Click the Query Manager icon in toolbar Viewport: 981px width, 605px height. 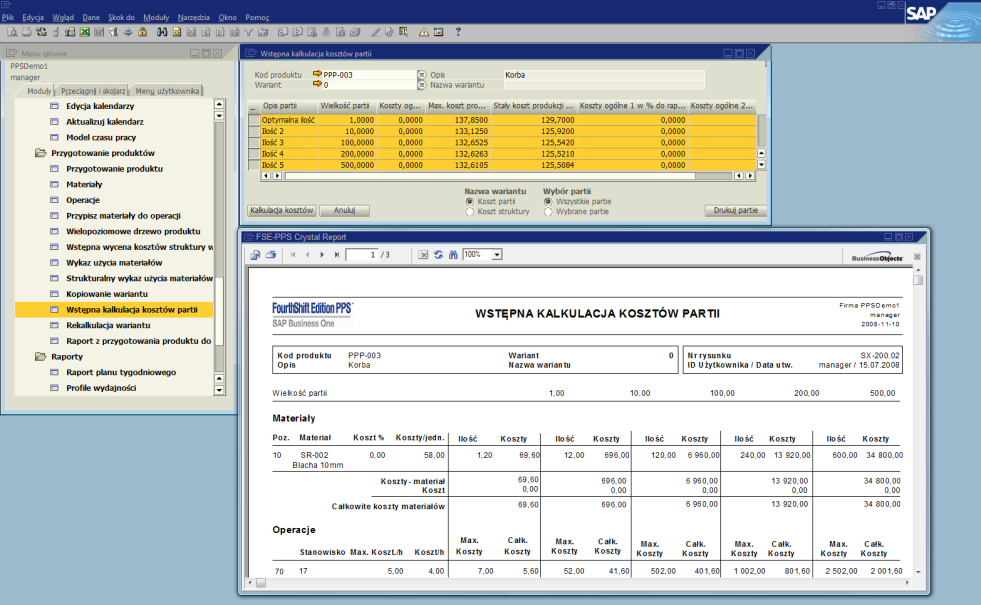pyautogui.click(x=404, y=32)
